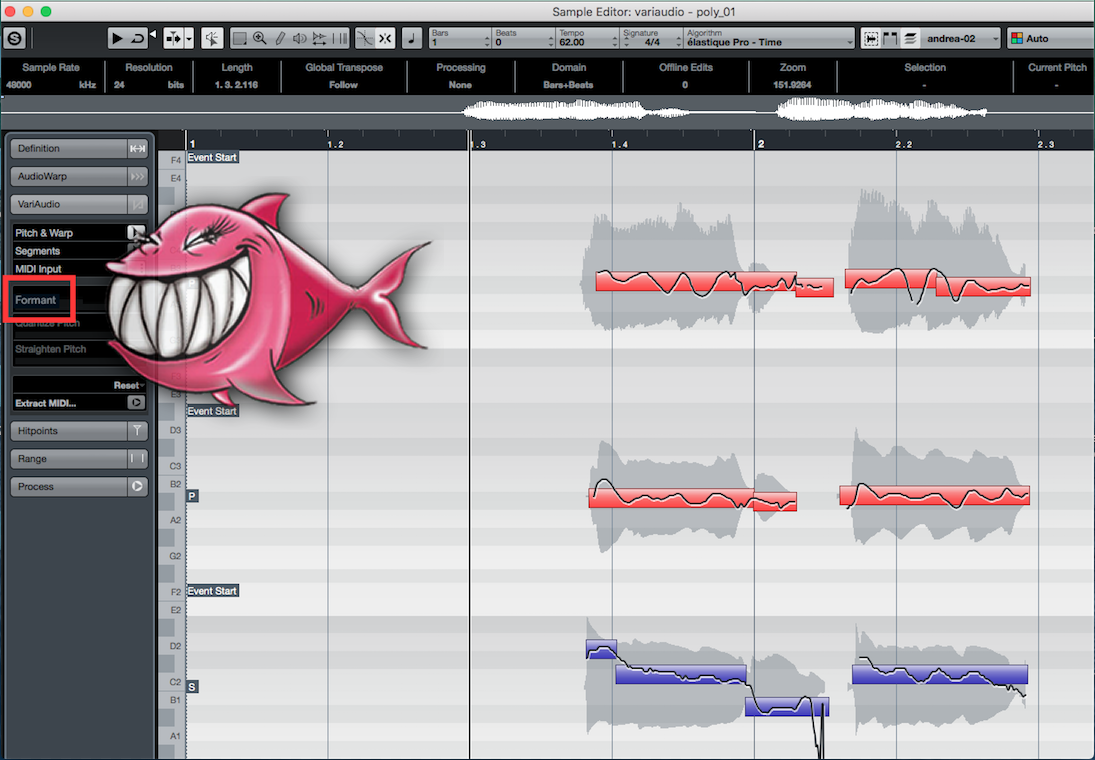
Task: Click the Event Start marker near D3
Action: point(212,411)
